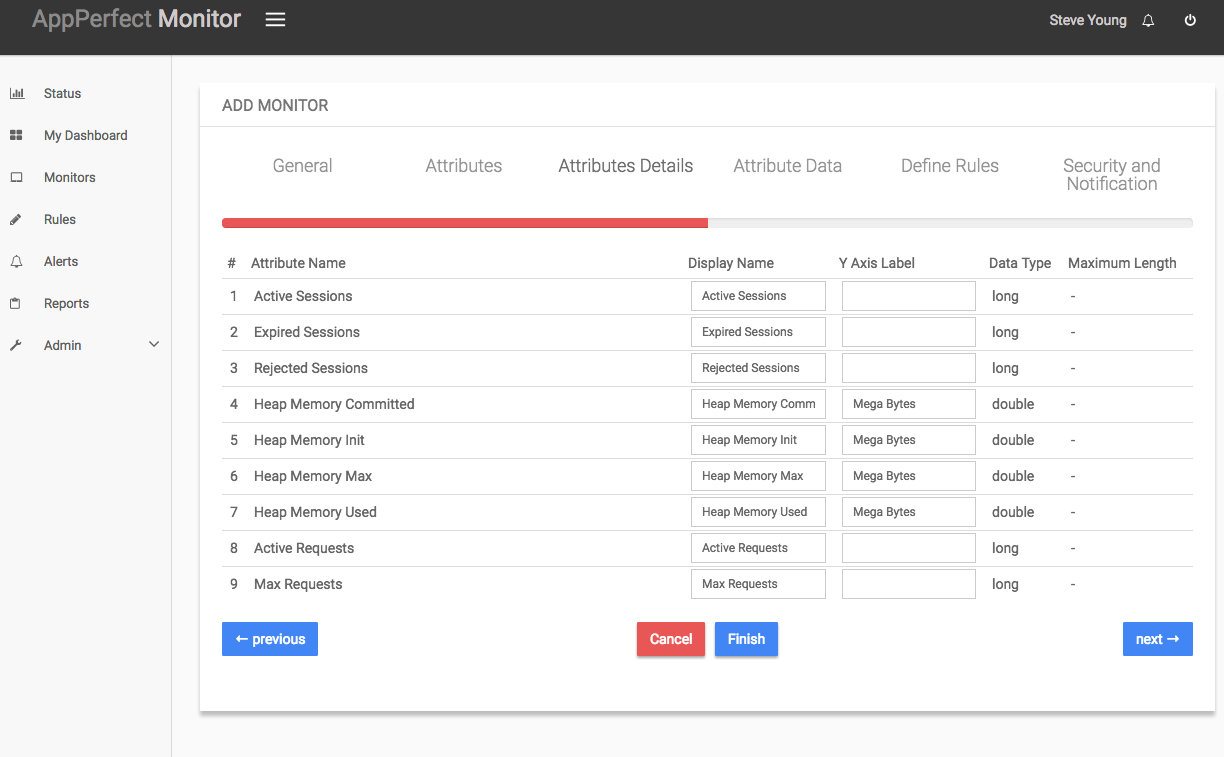Expand the Admin menu chevron

pos(154,345)
